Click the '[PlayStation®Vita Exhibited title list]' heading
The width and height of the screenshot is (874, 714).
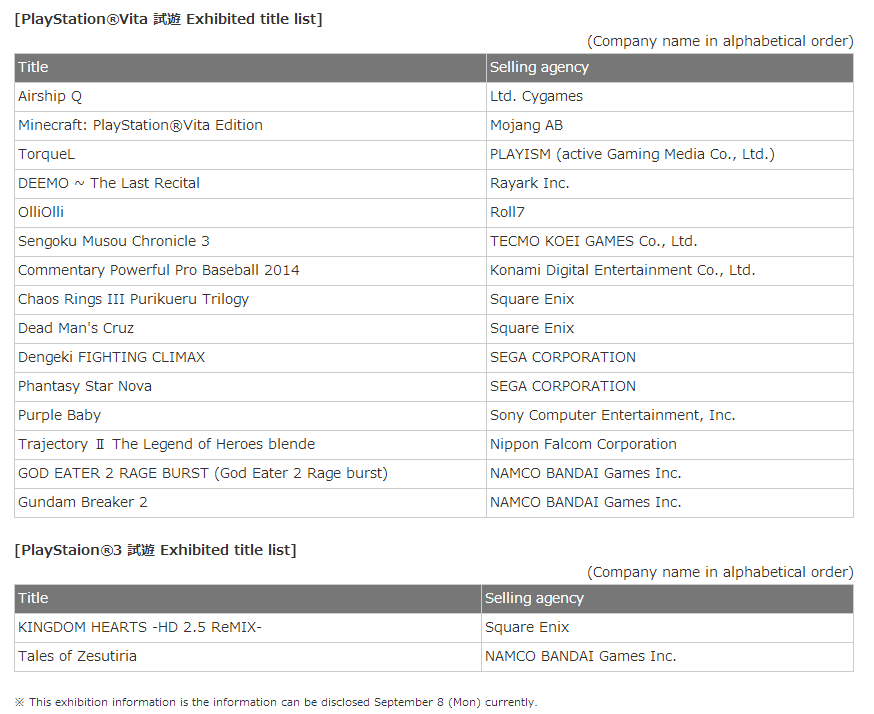[x=168, y=20]
